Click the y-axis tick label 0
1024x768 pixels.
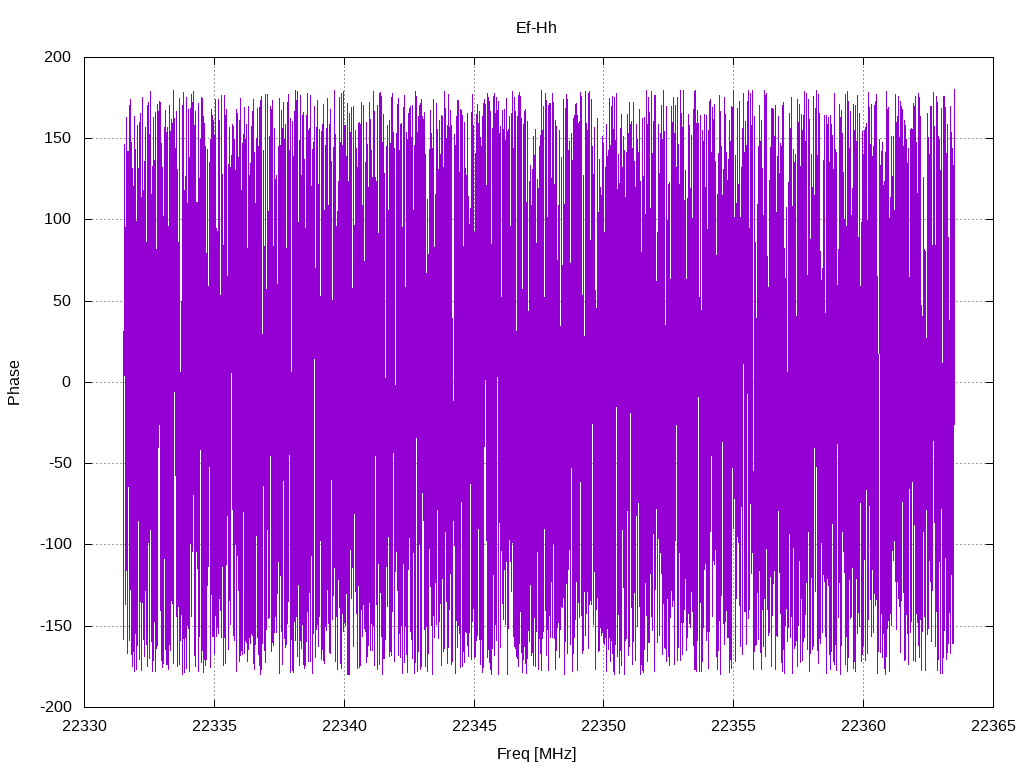[67, 382]
